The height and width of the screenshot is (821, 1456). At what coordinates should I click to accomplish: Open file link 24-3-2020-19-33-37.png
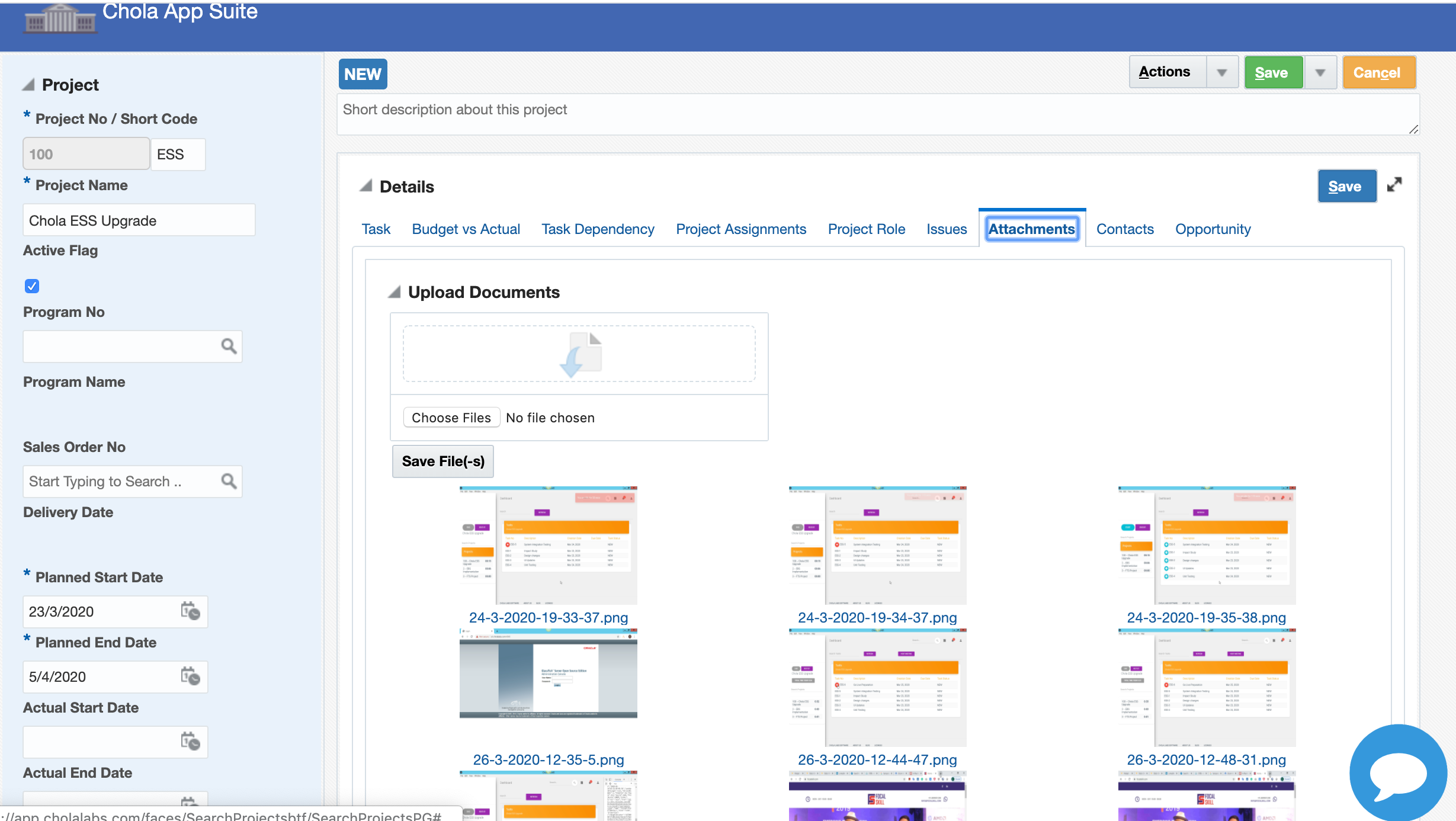click(549, 618)
